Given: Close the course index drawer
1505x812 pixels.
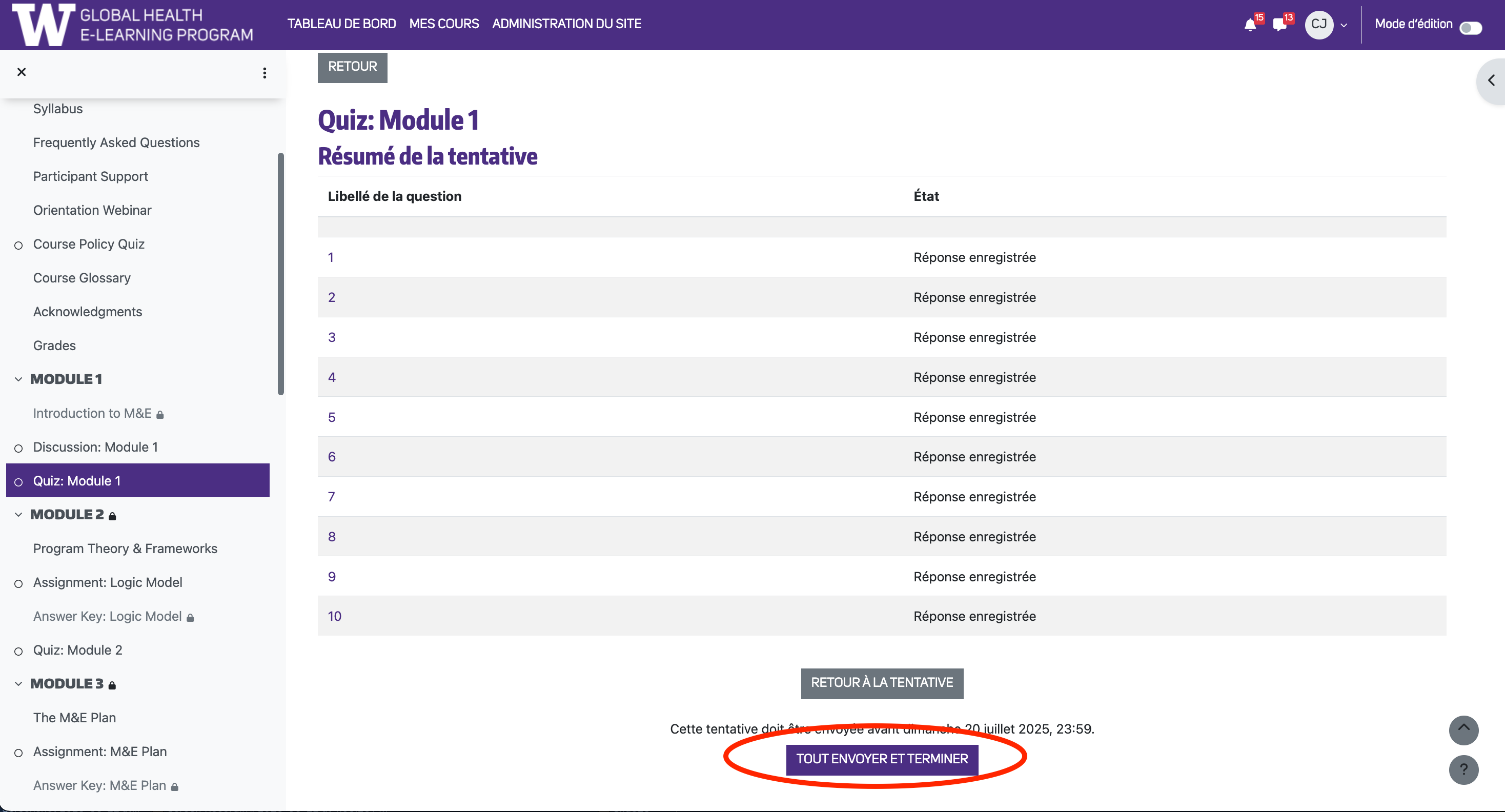Looking at the screenshot, I should 22,72.
